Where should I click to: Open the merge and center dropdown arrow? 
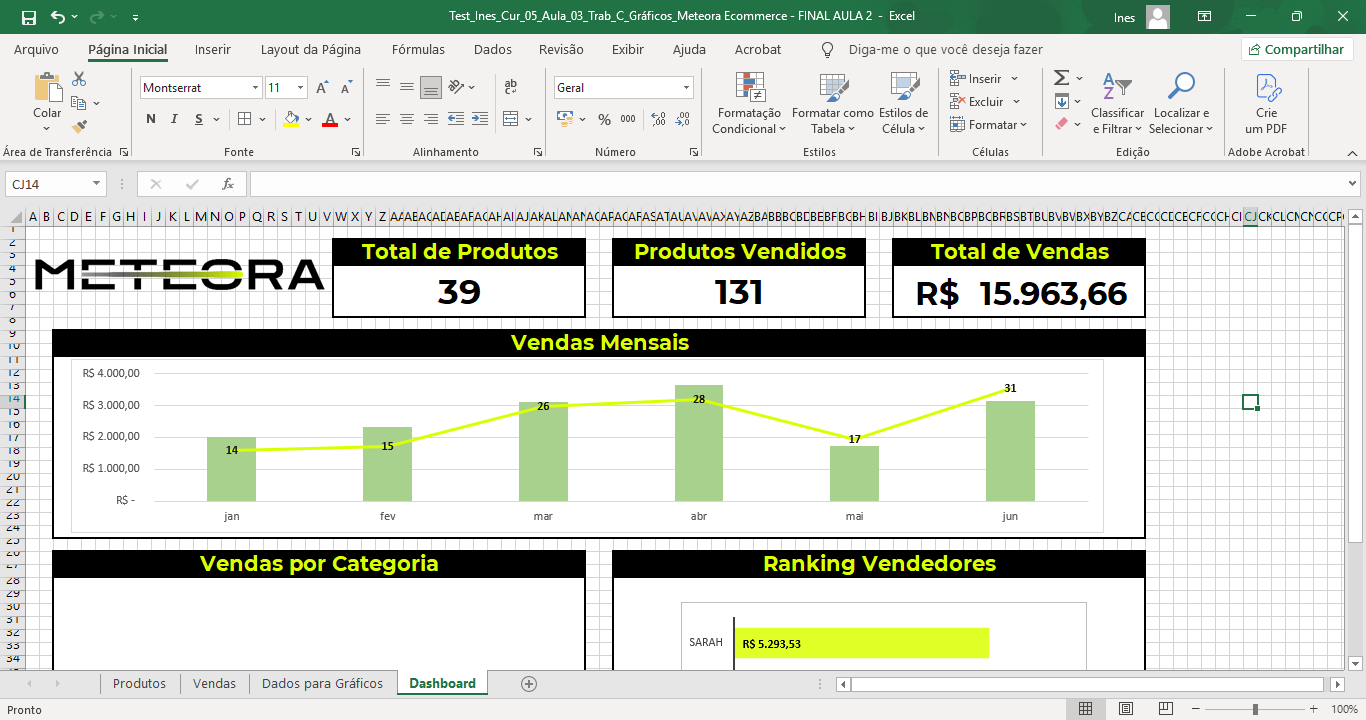coord(529,119)
